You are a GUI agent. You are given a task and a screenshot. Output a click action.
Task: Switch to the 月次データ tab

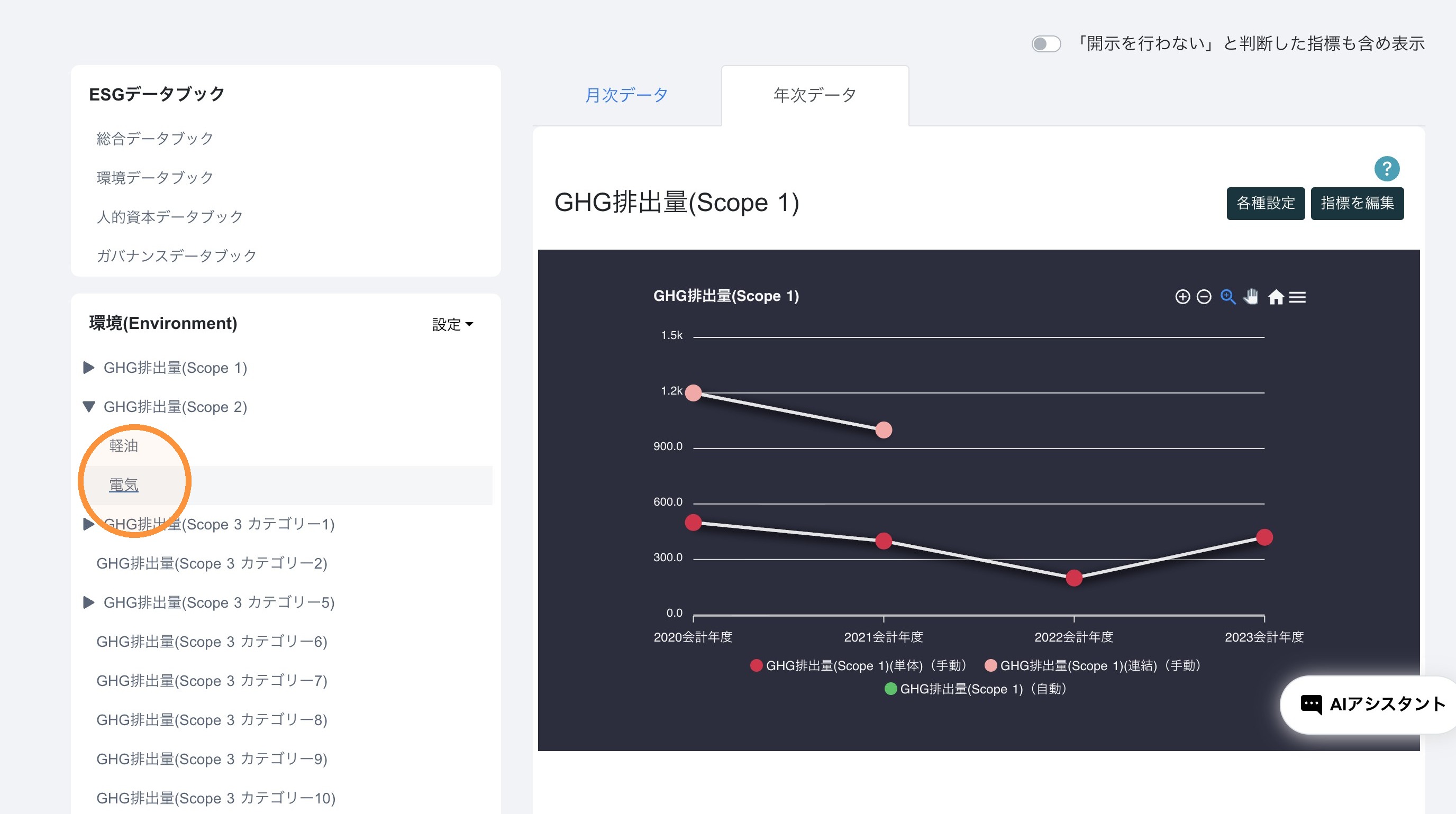(626, 95)
